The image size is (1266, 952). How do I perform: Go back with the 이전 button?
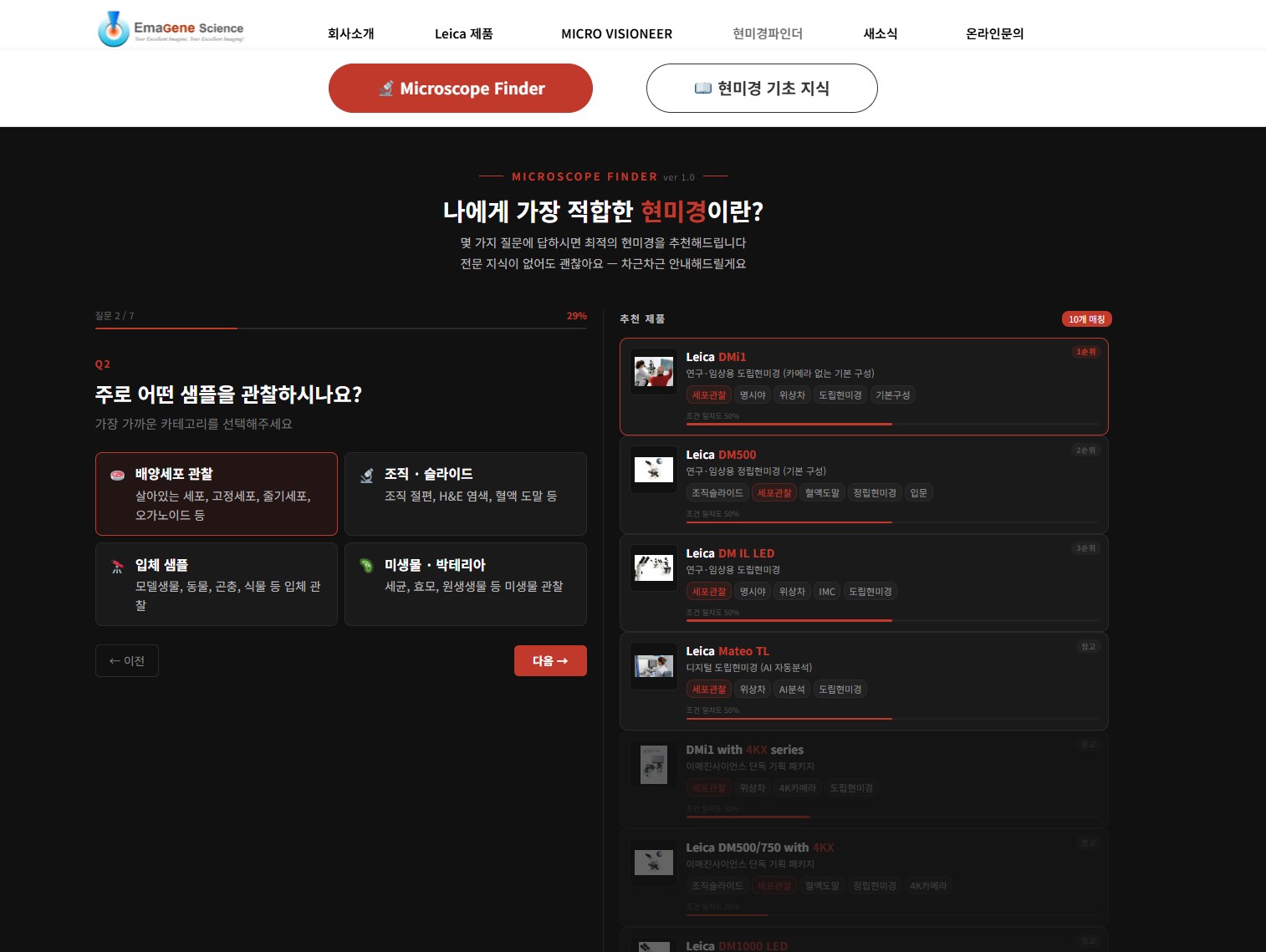(127, 661)
